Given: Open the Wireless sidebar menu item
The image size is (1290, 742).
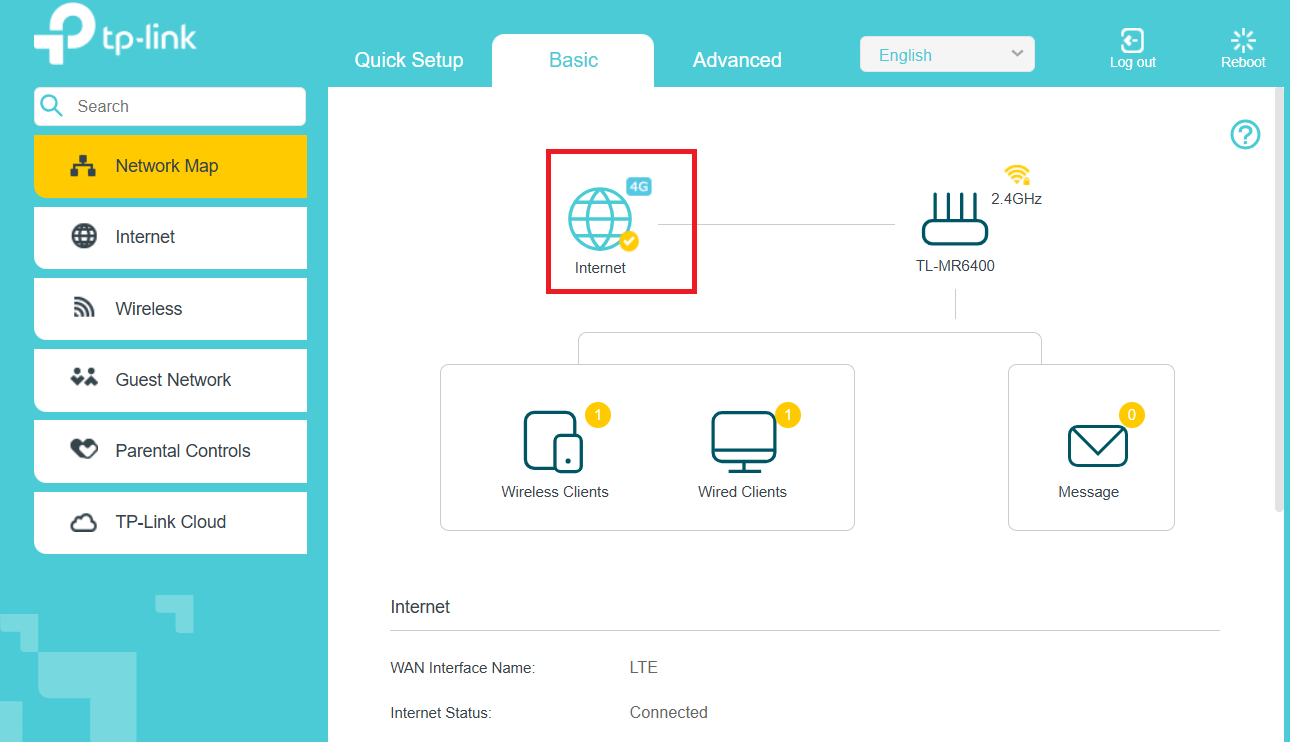Looking at the screenshot, I should (170, 309).
